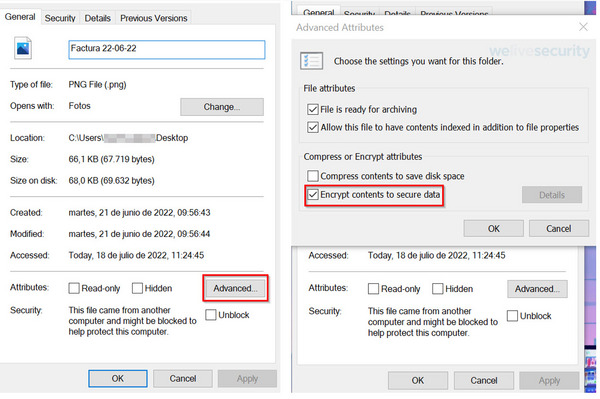Cancel the Advanced Attributes dialog
Viewport: 600px width, 399px height.
tap(559, 228)
